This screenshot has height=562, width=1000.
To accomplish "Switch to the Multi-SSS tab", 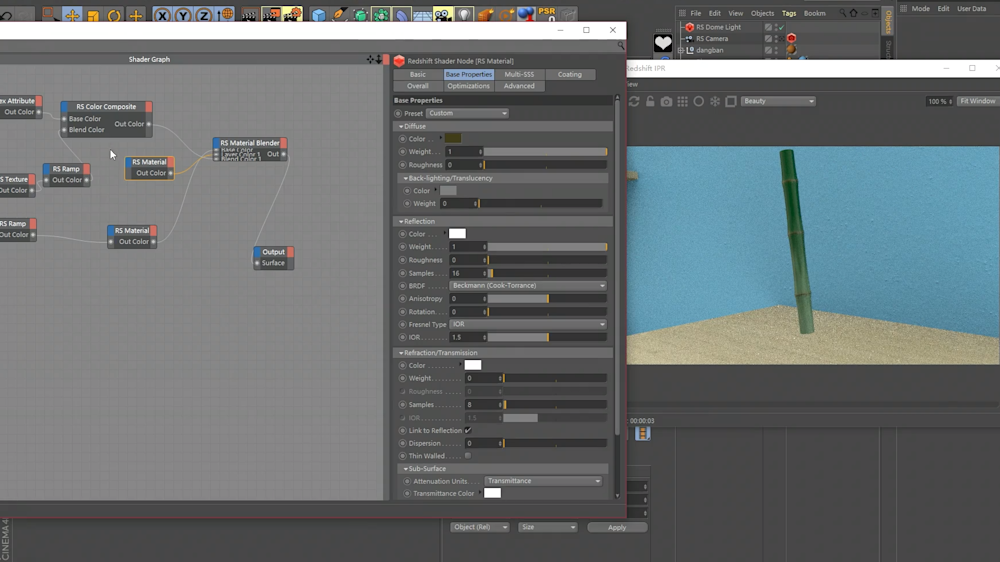I will pos(518,74).
